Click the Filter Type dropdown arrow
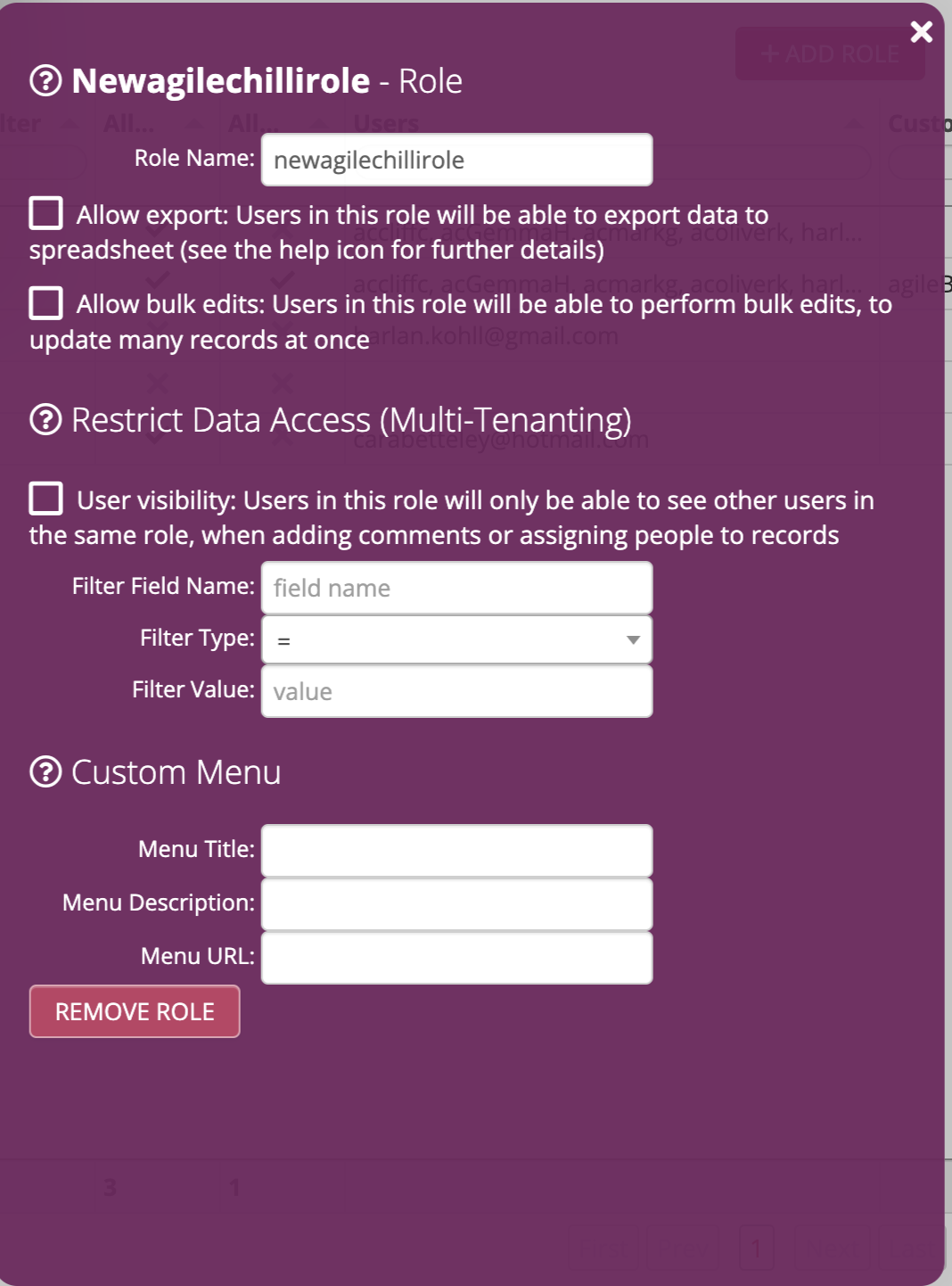 pyautogui.click(x=633, y=639)
